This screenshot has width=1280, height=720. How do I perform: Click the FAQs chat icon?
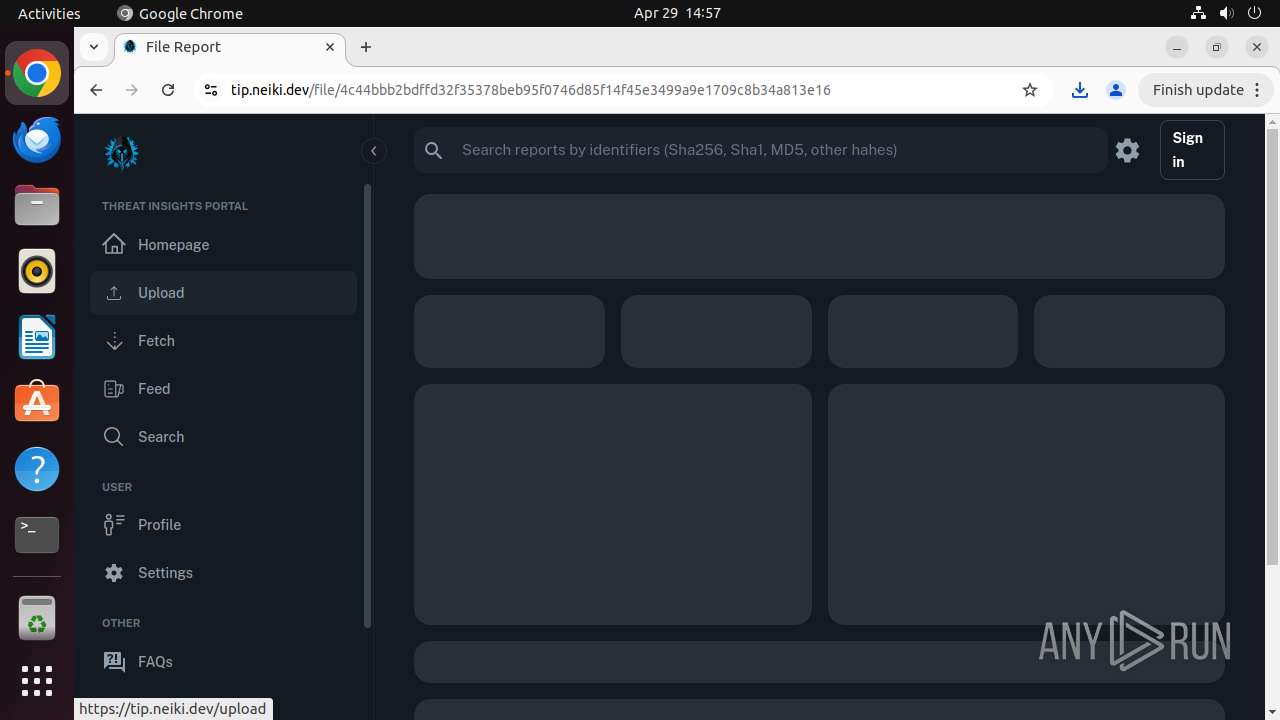[114, 662]
